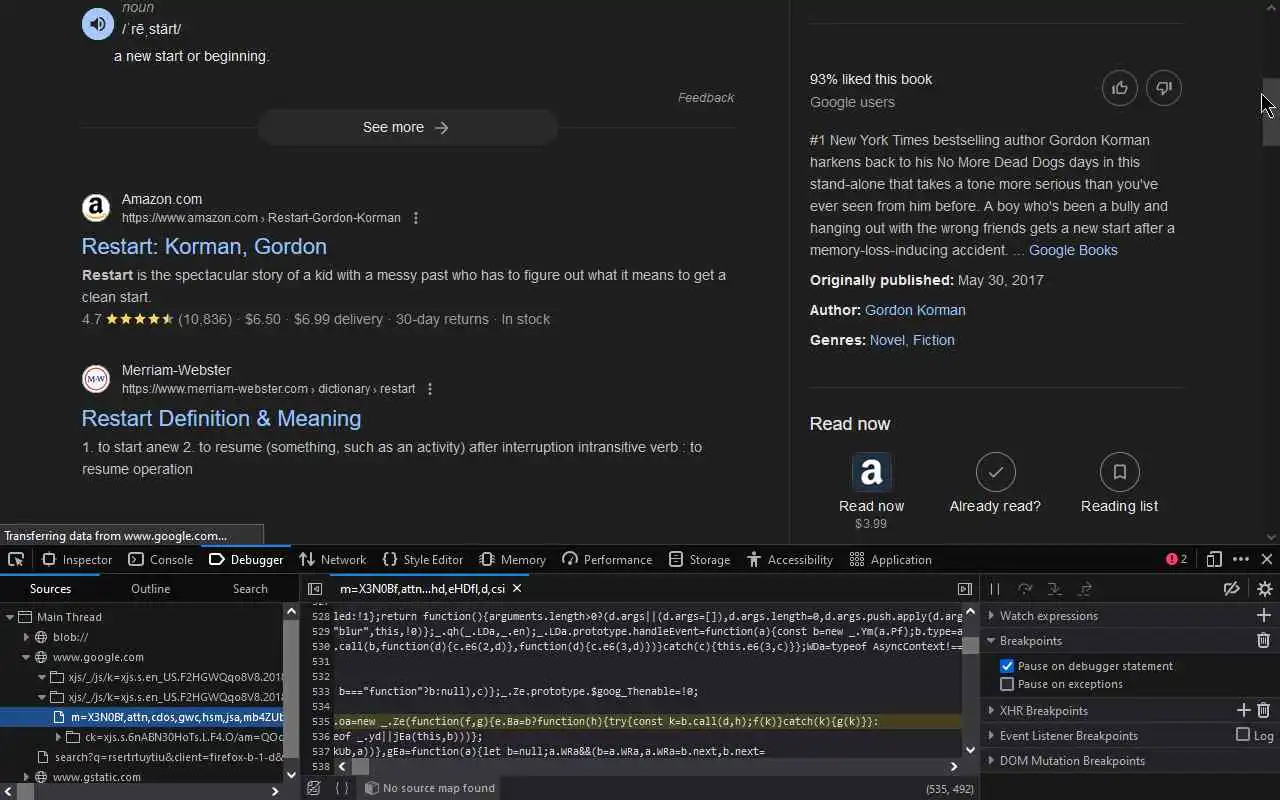Switch to the Search sidebar tab
The height and width of the screenshot is (800, 1280).
coord(250,589)
